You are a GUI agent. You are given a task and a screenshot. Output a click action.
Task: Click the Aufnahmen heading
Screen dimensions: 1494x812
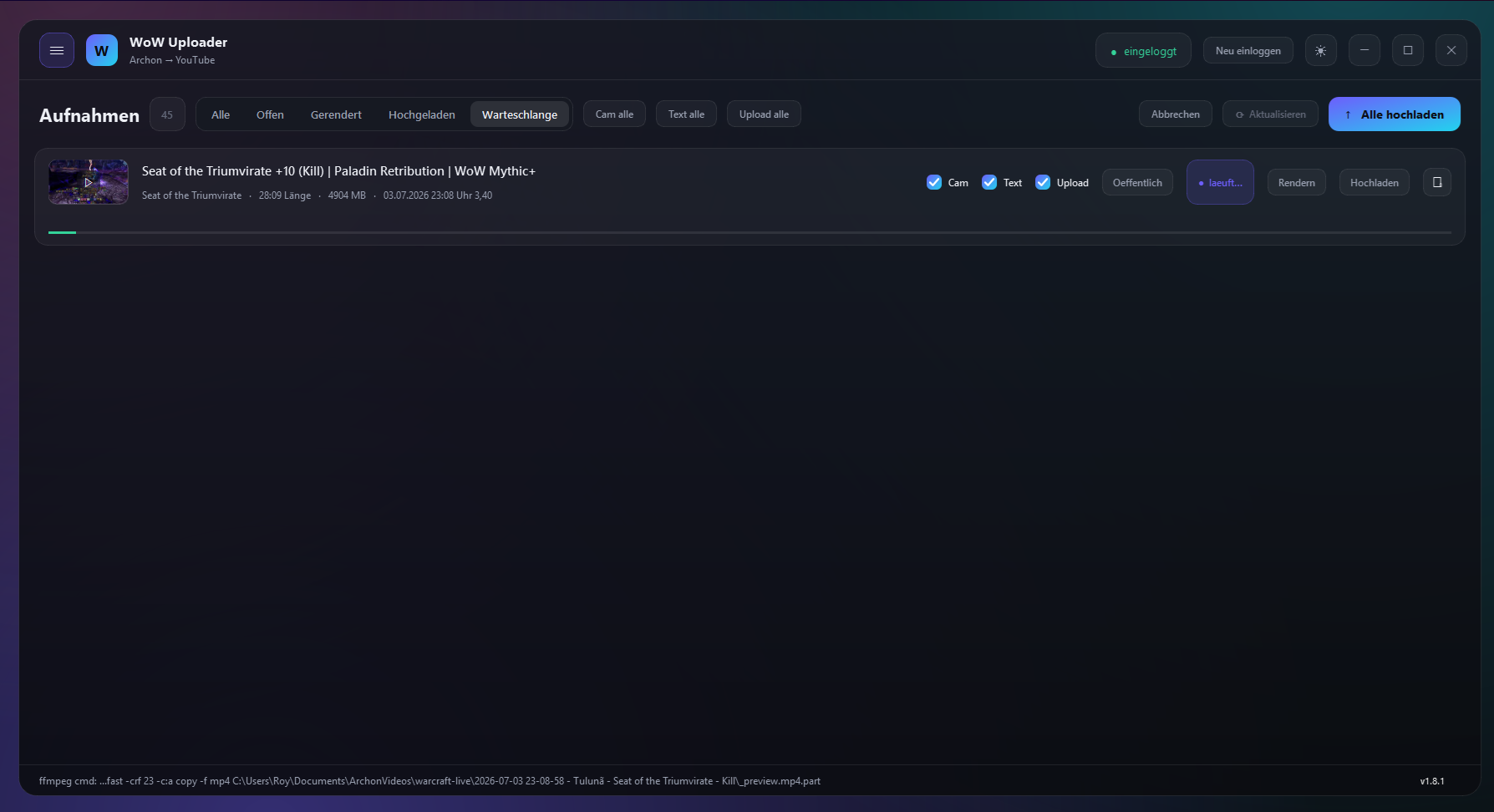89,115
